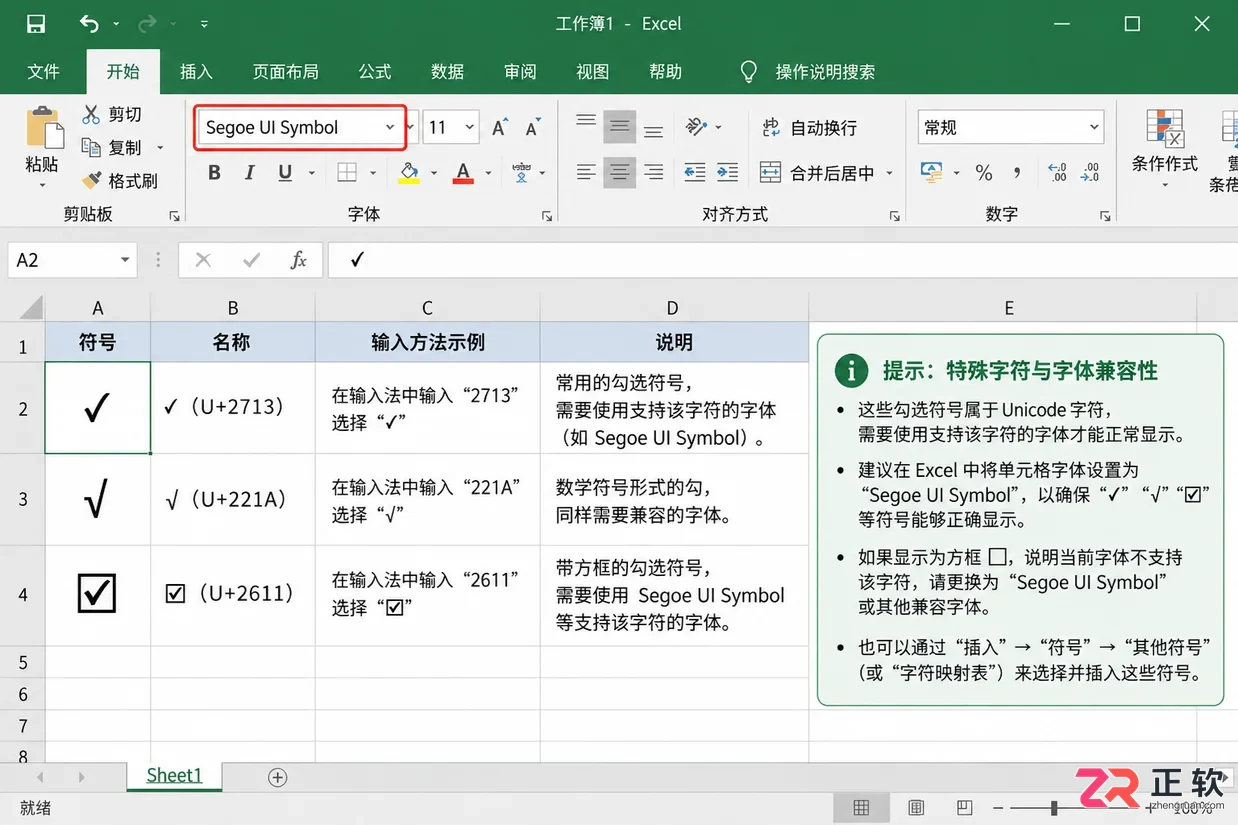Toggle Underline formatting

[285, 173]
